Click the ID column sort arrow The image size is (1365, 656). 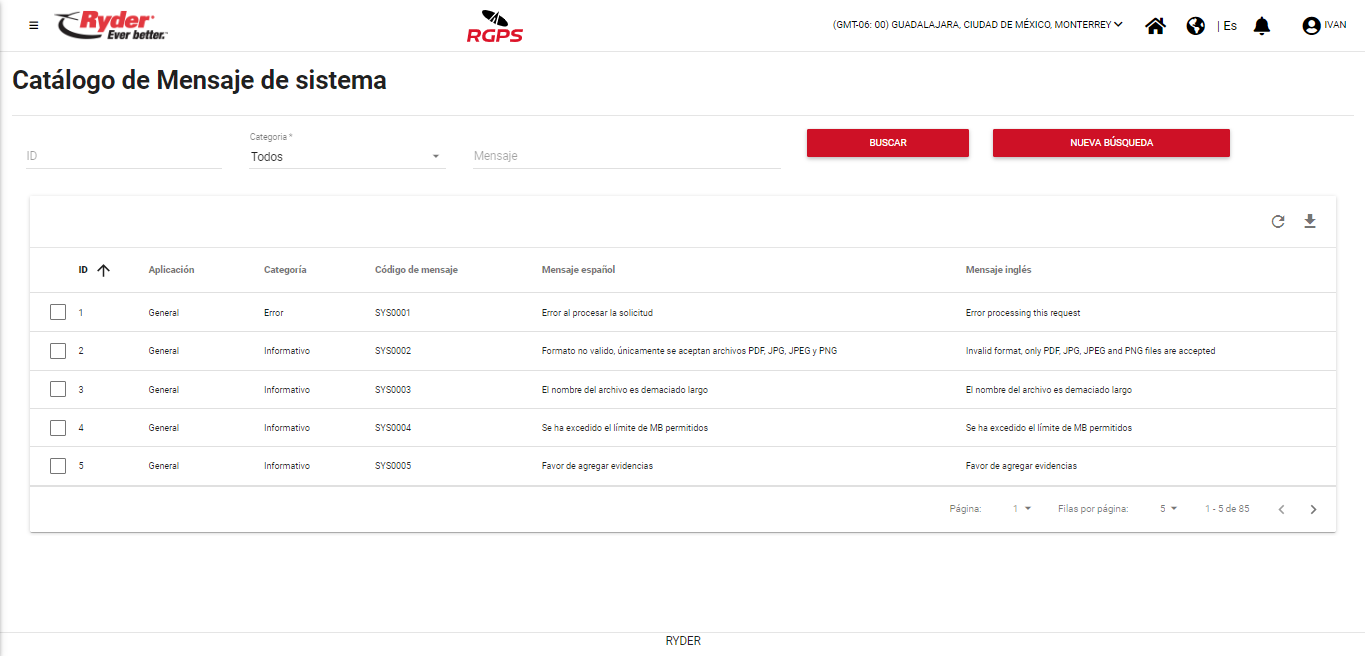pyautogui.click(x=103, y=270)
